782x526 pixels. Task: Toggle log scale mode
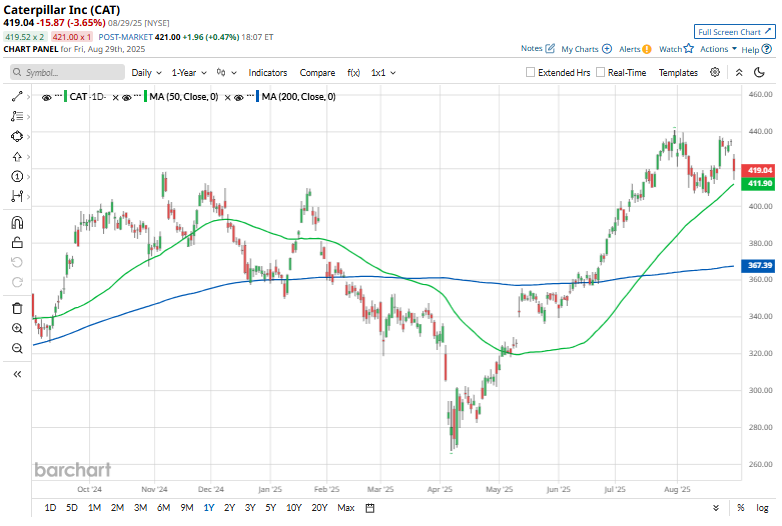point(762,508)
